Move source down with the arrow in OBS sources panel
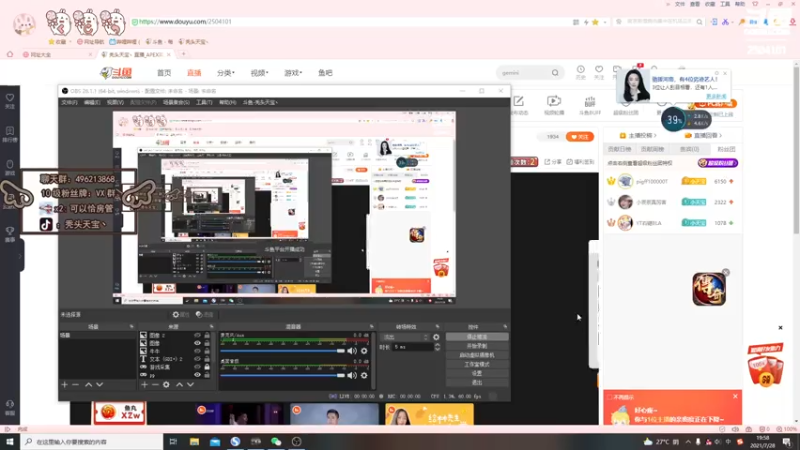Image resolution: width=800 pixels, height=450 pixels. pyautogui.click(x=190, y=385)
